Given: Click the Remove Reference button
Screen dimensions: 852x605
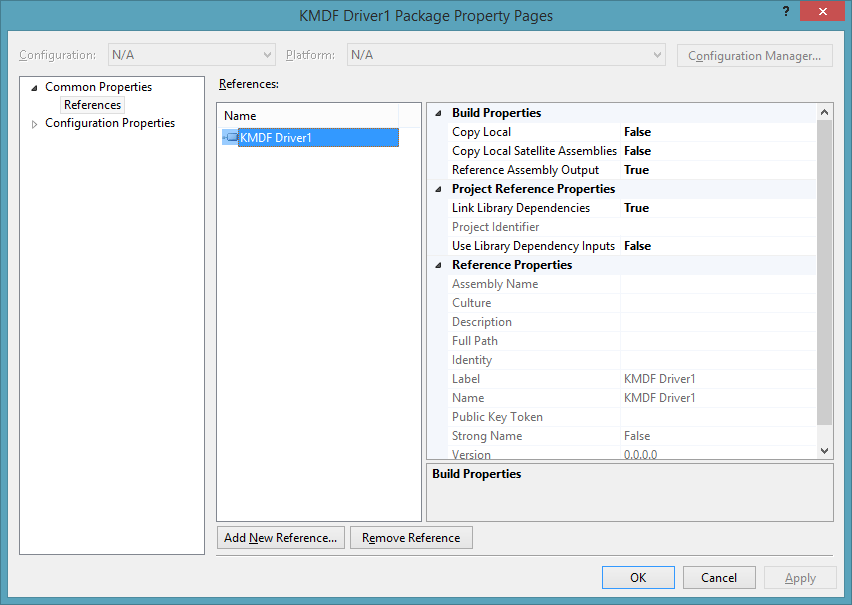Looking at the screenshot, I should click(410, 537).
